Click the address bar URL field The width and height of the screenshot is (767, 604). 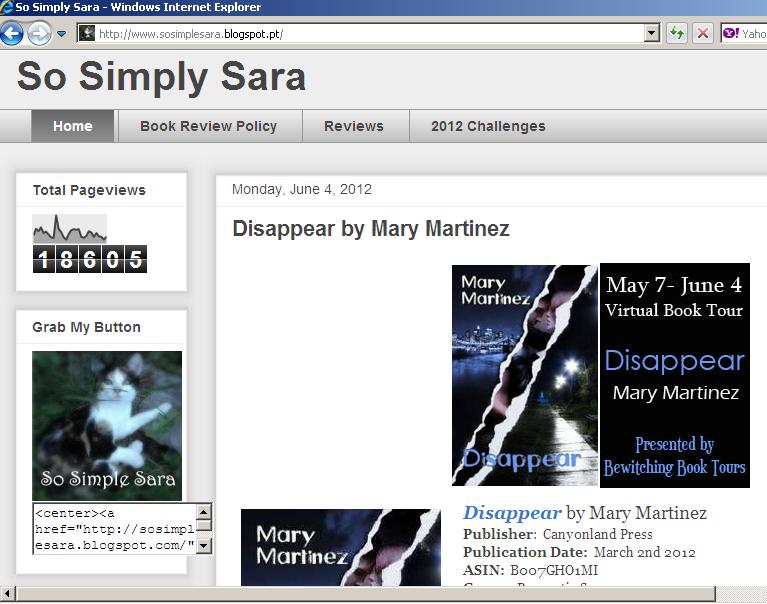click(370, 34)
